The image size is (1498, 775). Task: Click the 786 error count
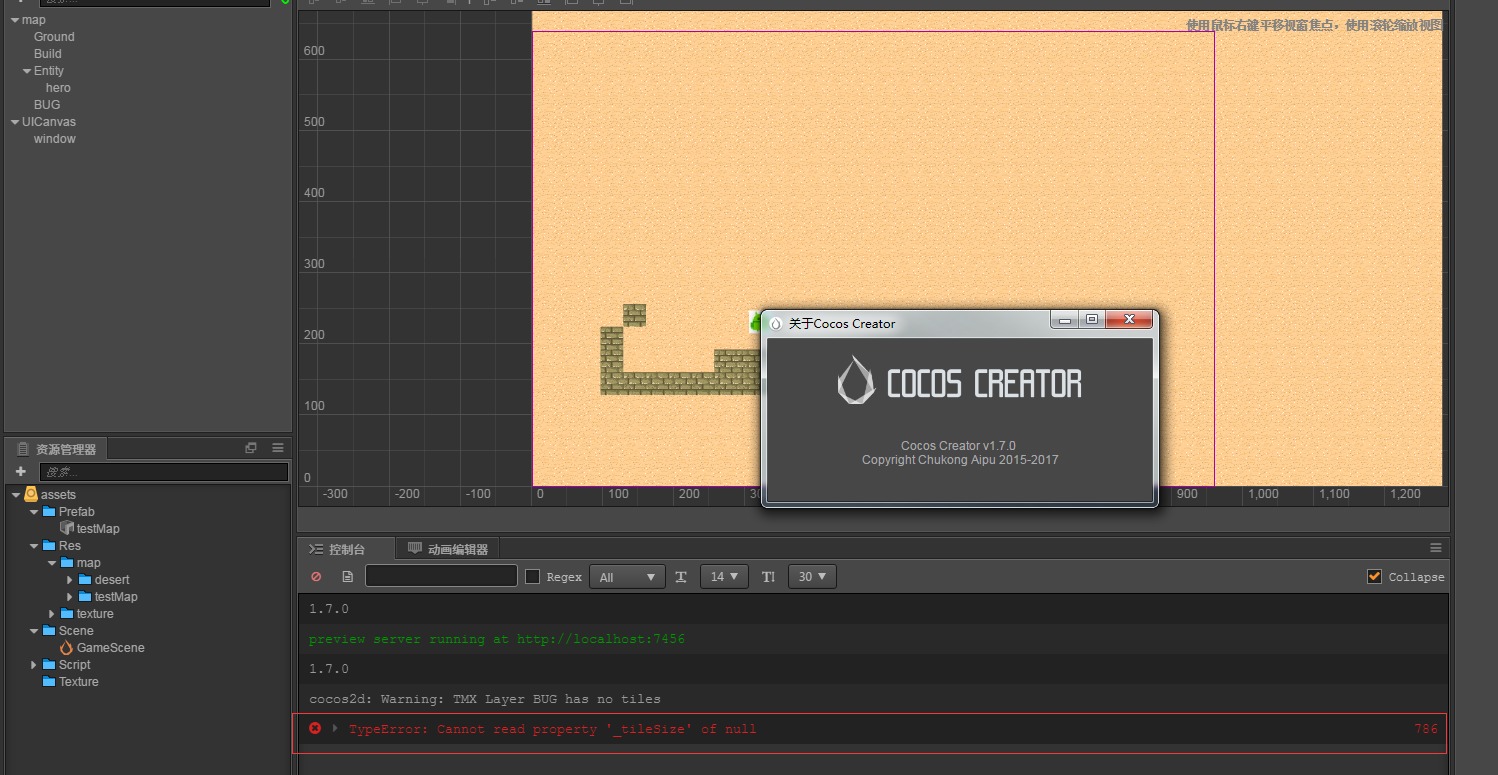pyautogui.click(x=1426, y=729)
